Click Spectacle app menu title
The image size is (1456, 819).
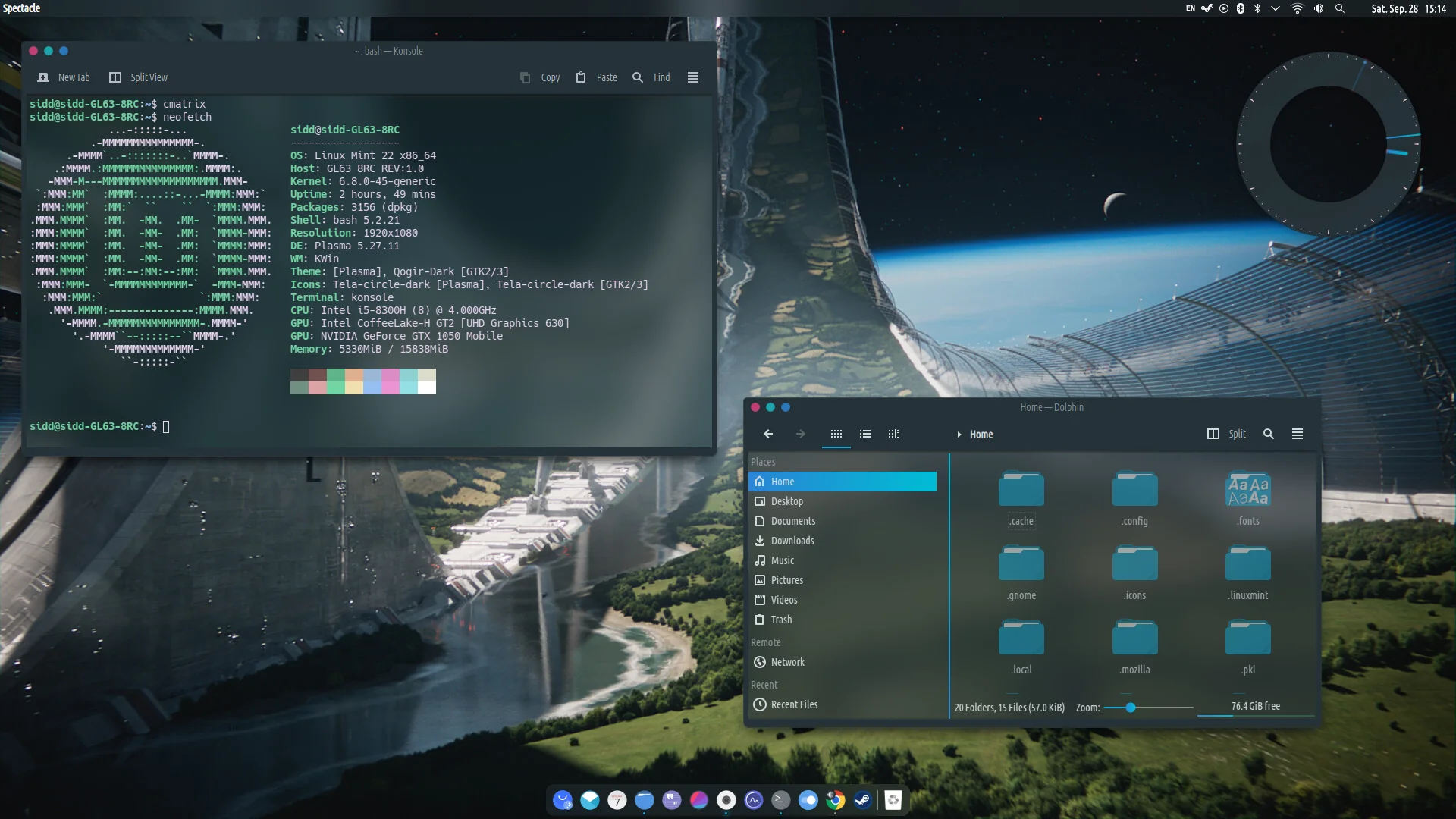coord(21,8)
